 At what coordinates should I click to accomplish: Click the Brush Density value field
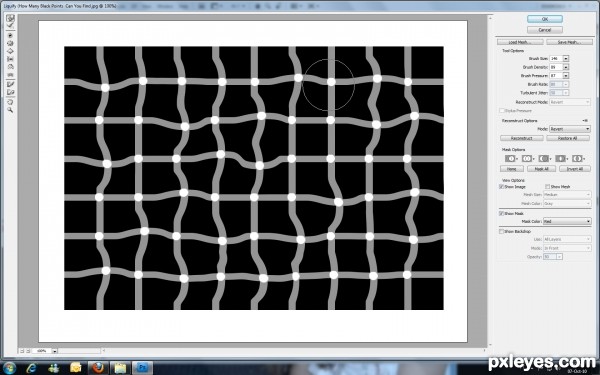(556, 67)
